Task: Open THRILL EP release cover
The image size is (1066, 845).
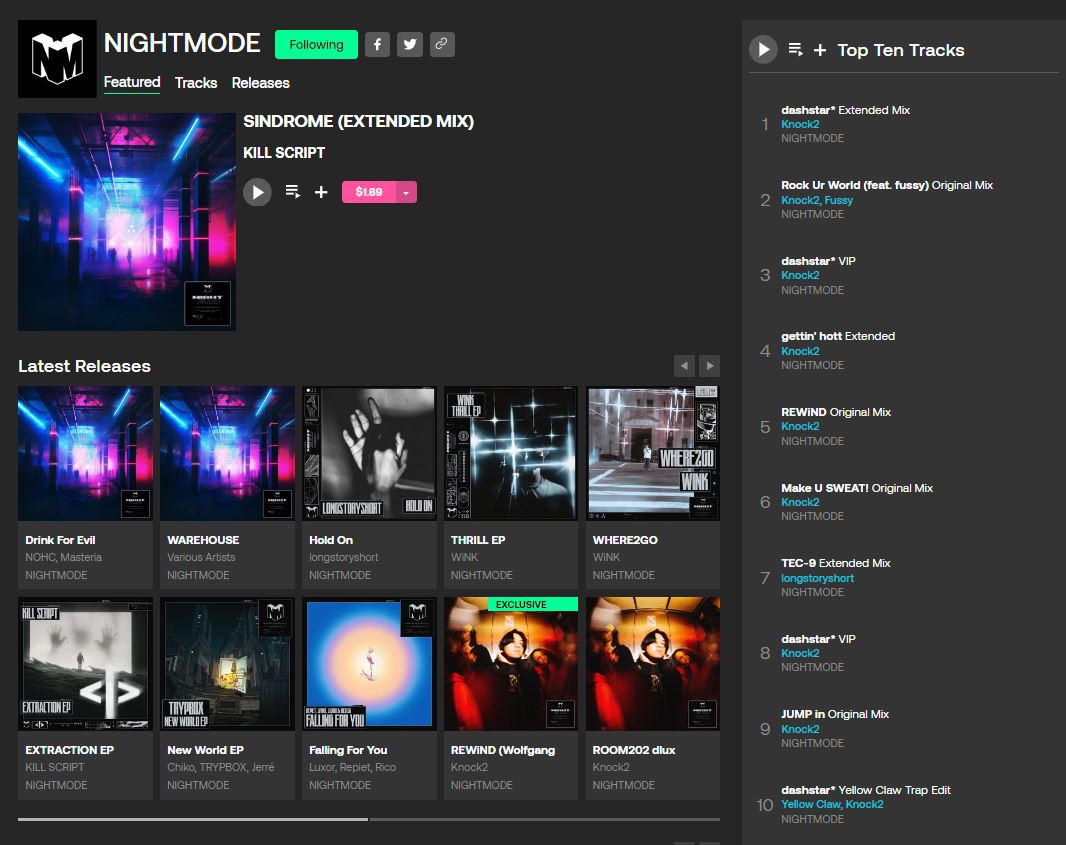Action: [511, 453]
